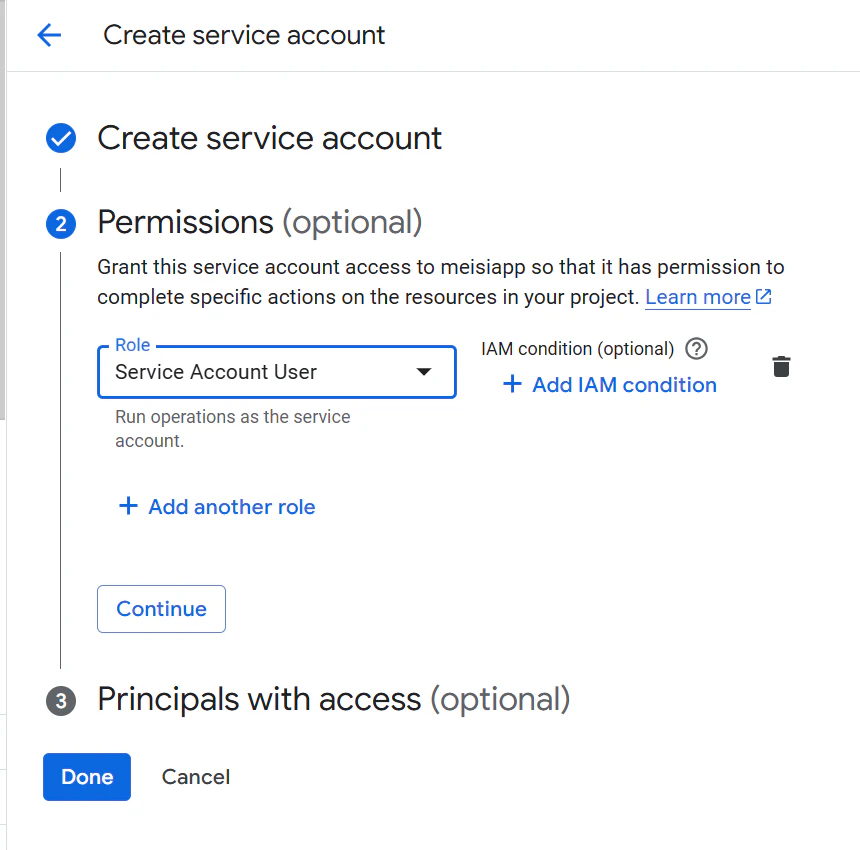Open the Learn more link
860x850 pixels.
(x=697, y=297)
